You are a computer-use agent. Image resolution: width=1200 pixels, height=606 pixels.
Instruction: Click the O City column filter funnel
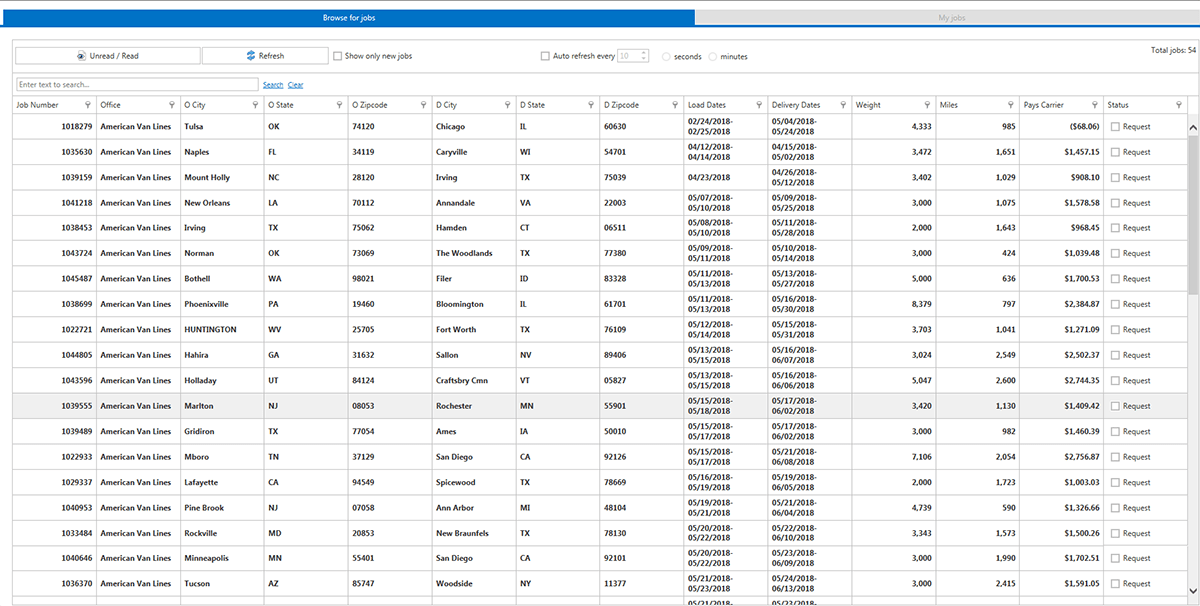pos(256,105)
